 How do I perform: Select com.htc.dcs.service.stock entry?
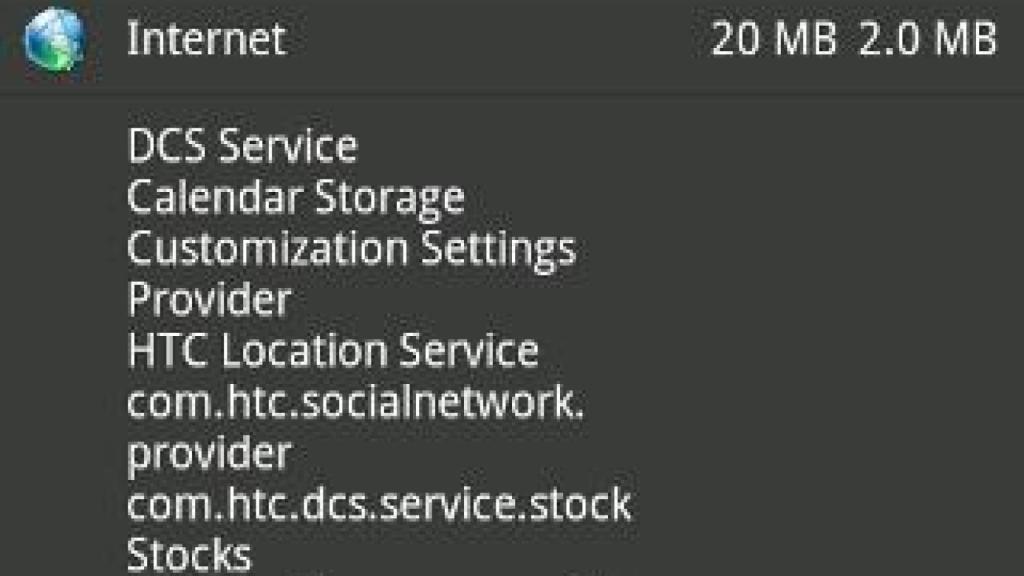(x=379, y=504)
